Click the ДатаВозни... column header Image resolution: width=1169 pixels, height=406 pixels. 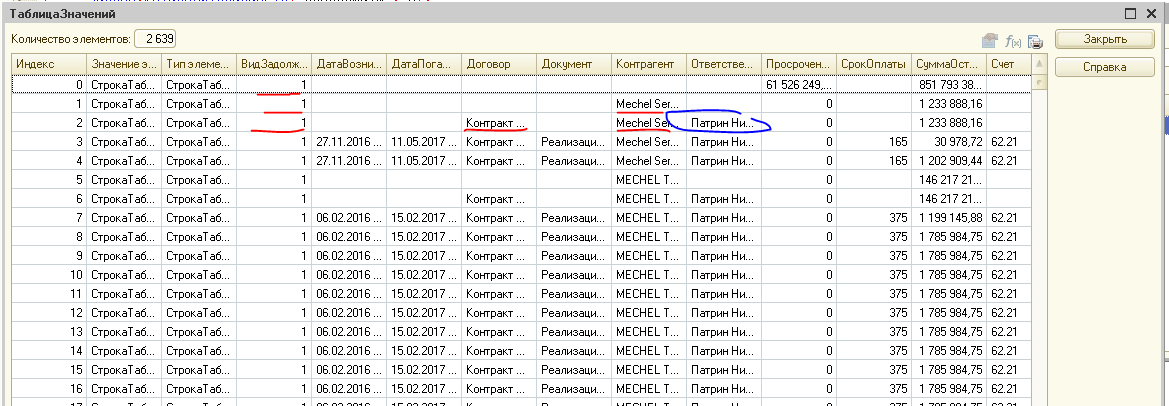pos(348,65)
